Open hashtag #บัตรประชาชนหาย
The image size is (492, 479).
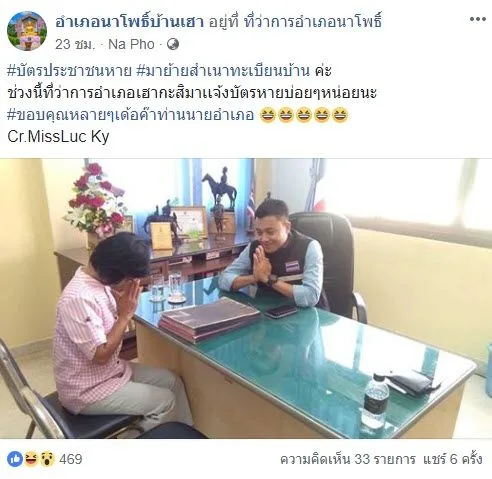(69, 71)
